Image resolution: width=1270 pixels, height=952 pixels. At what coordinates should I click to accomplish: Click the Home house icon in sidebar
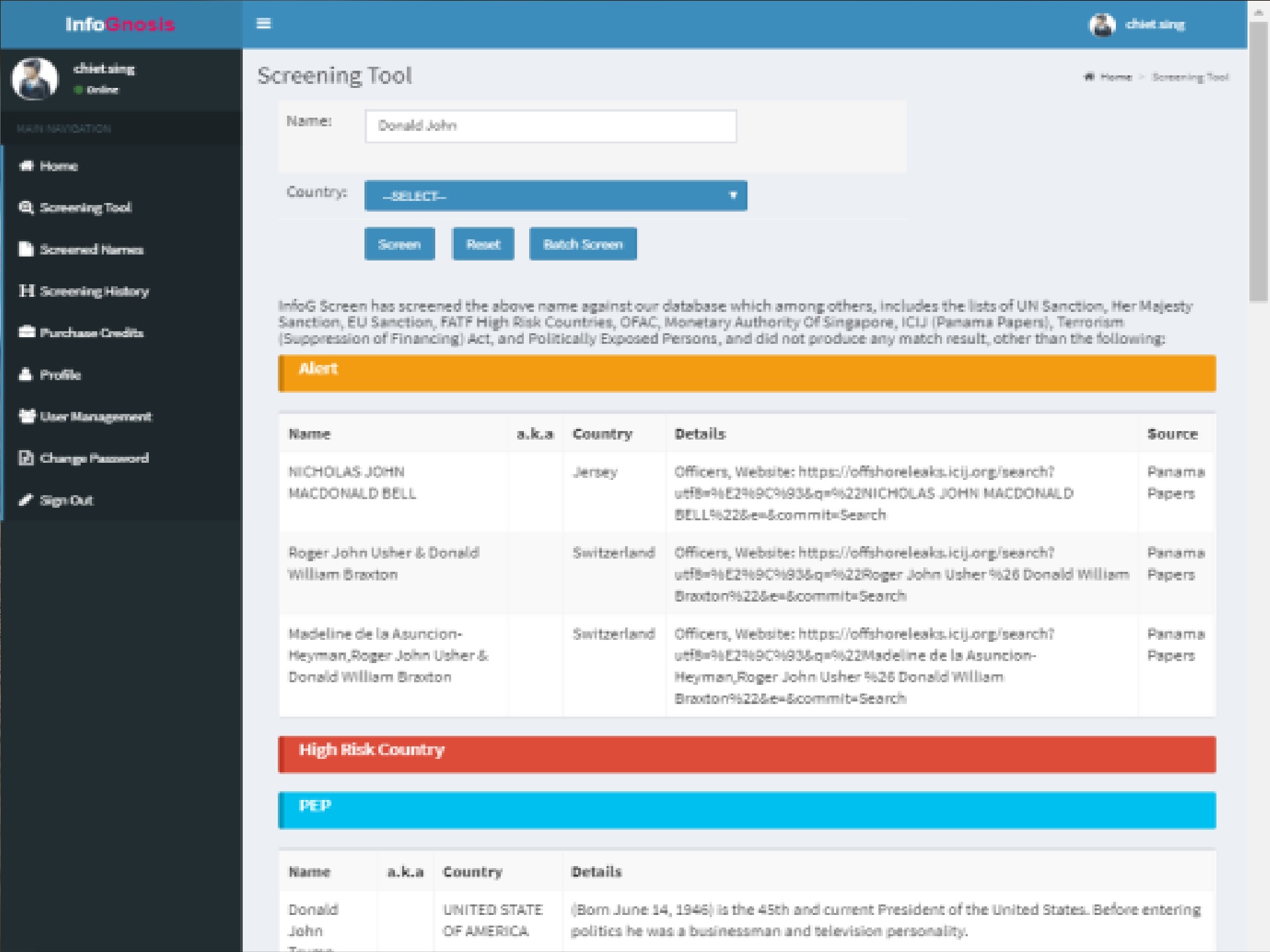tap(26, 166)
